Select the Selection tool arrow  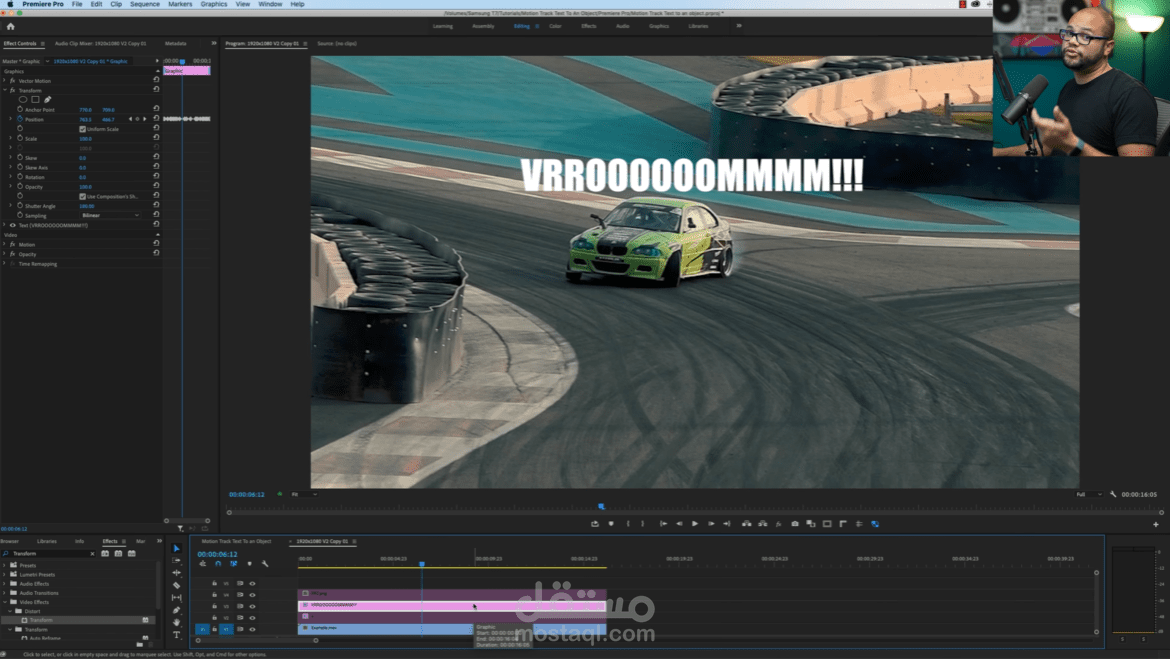[177, 549]
